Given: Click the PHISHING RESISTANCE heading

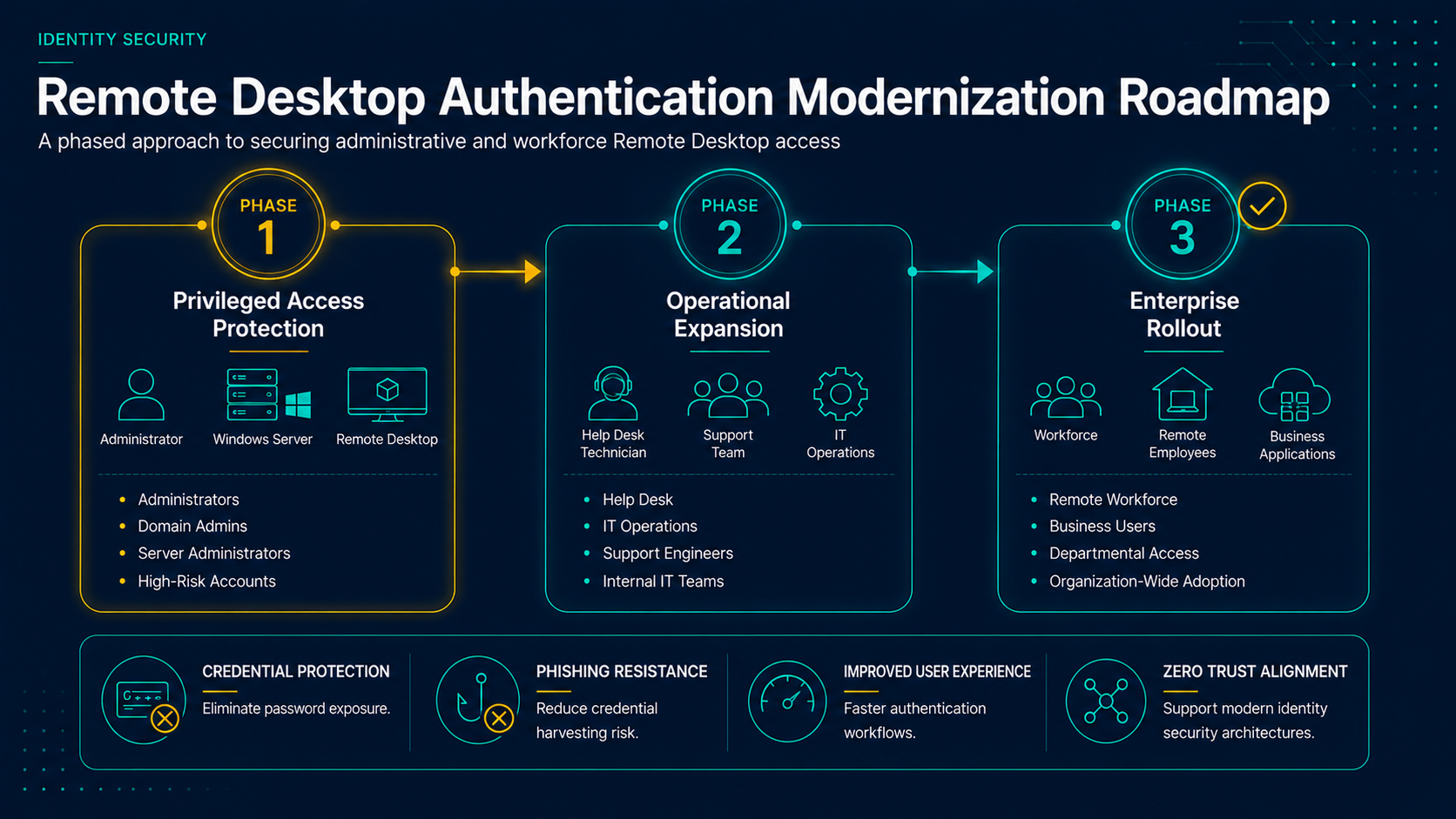Looking at the screenshot, I should tap(622, 672).
